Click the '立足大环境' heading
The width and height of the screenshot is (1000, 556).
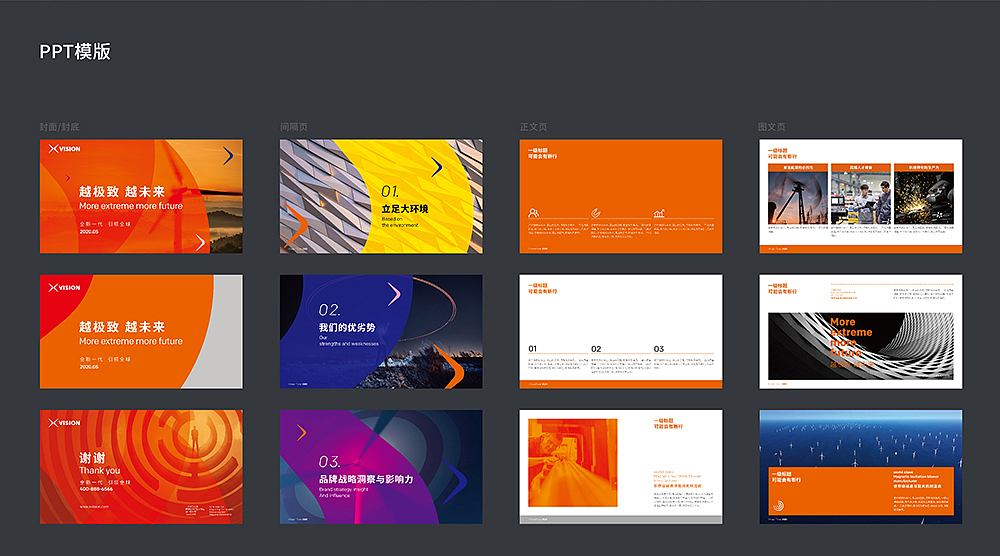pyautogui.click(x=405, y=208)
